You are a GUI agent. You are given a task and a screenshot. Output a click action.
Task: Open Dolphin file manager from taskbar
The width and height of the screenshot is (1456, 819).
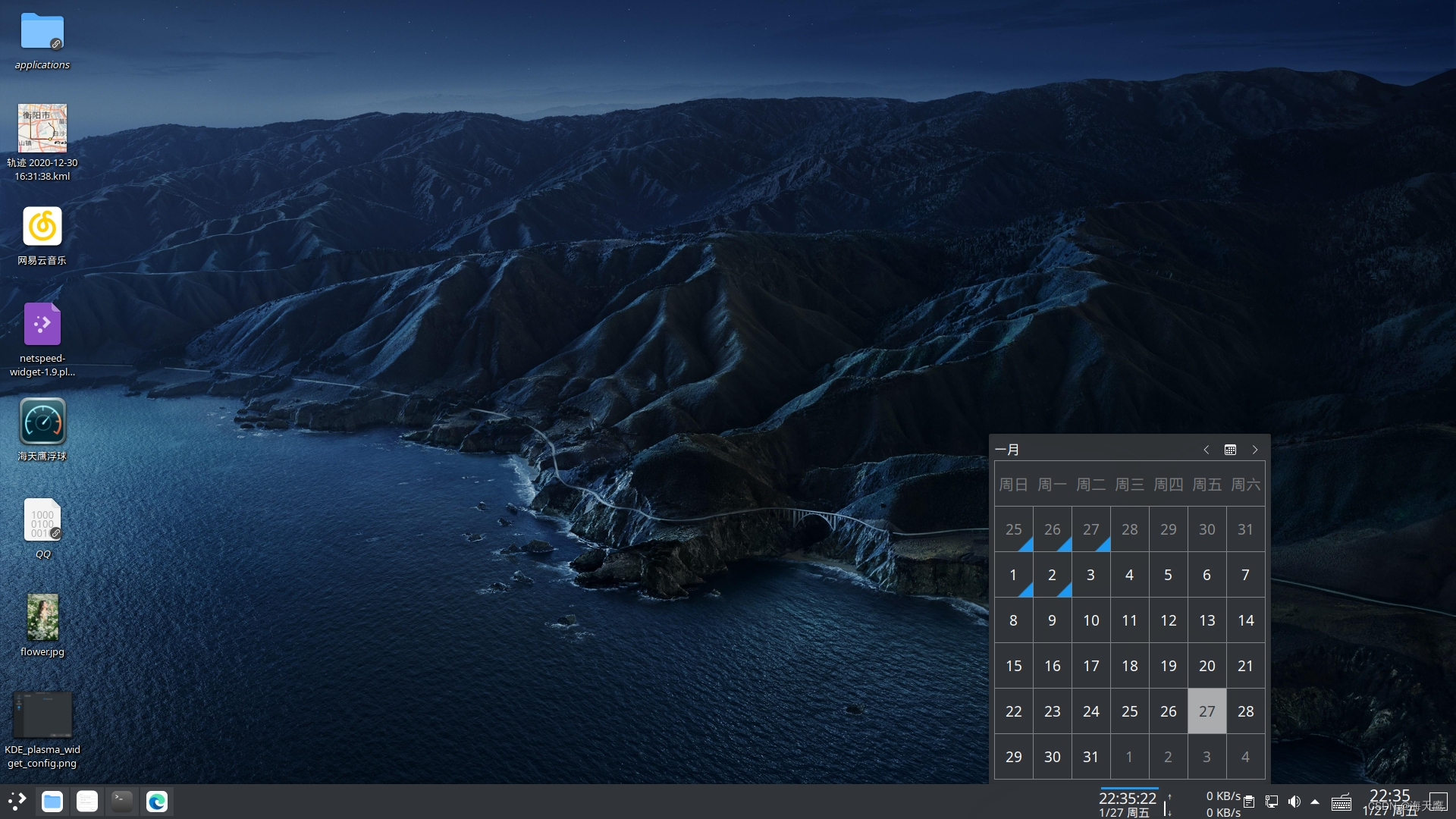point(52,802)
